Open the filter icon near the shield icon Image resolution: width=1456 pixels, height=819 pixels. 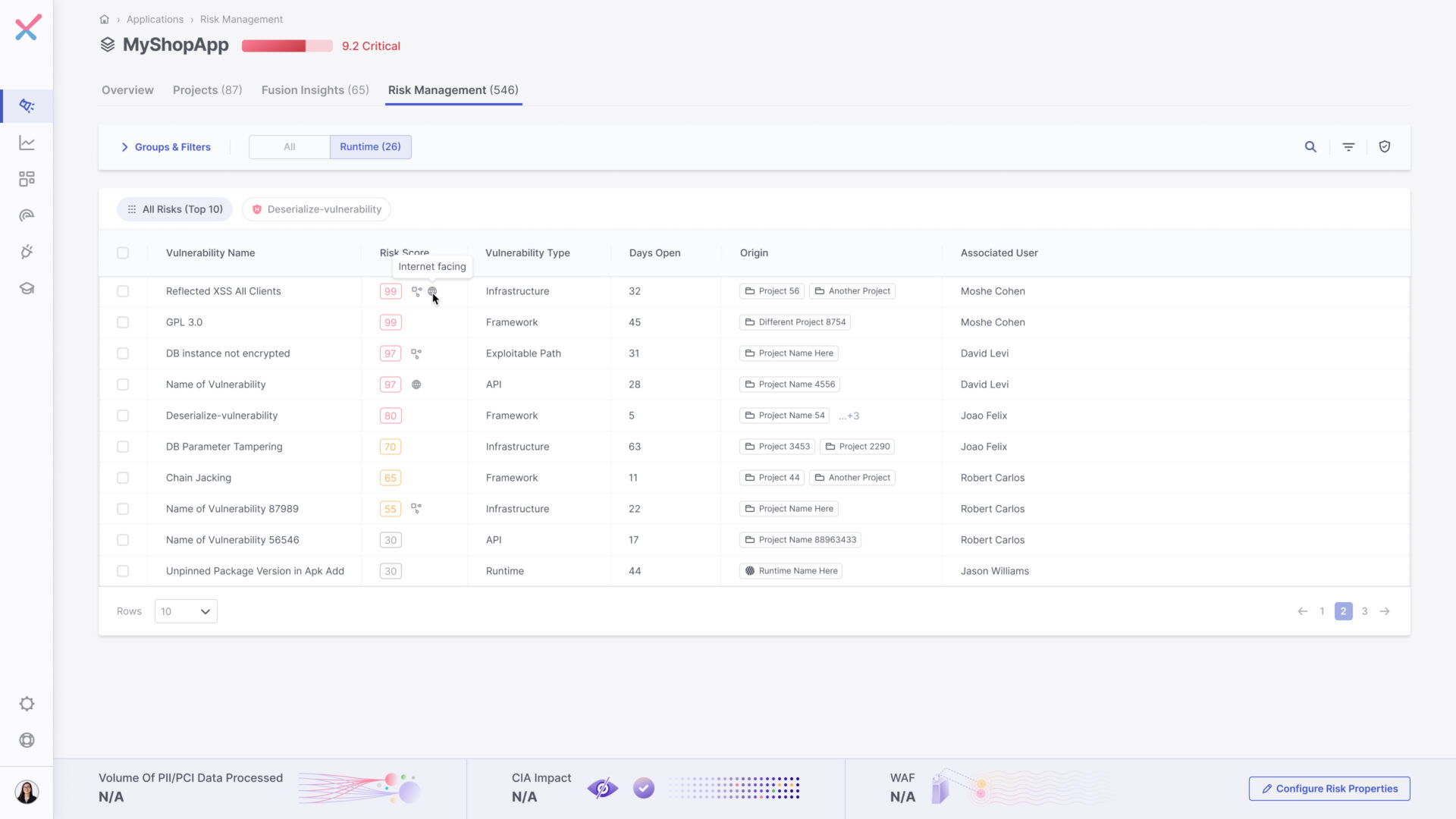click(1348, 146)
